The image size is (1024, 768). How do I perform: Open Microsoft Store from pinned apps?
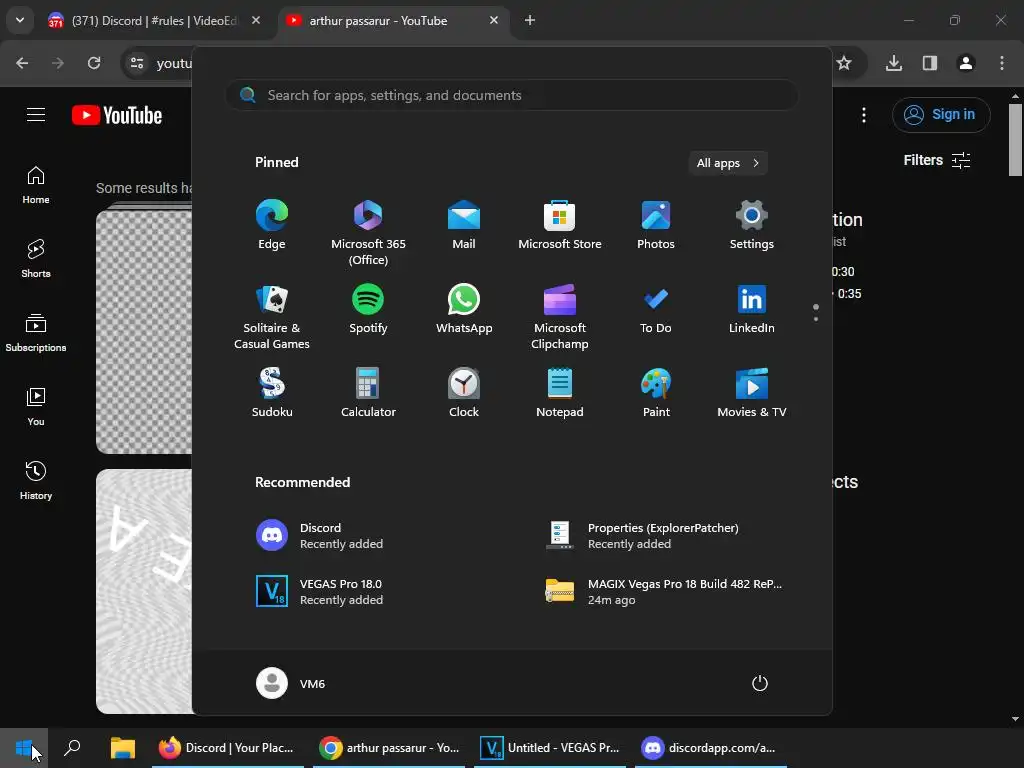(x=560, y=225)
